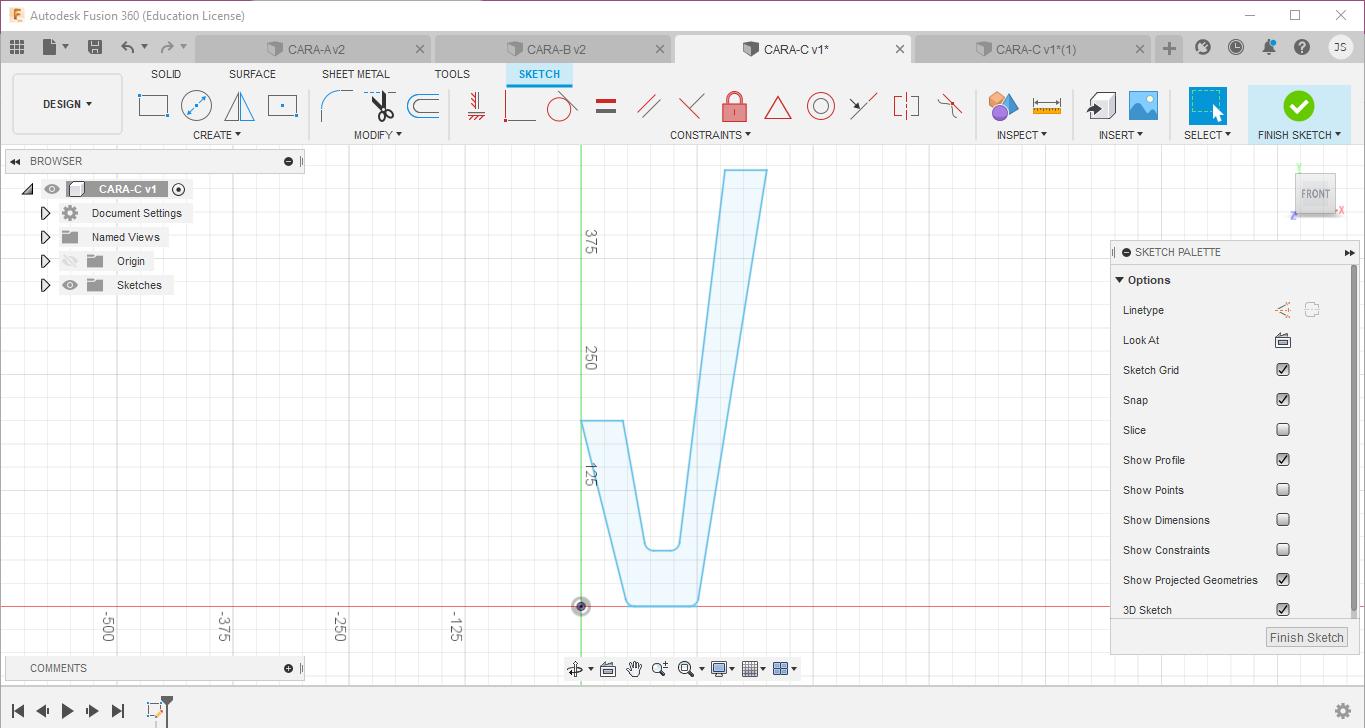Hide the Sketches folder via eye icon
This screenshot has width=1365, height=728.
coord(70,285)
